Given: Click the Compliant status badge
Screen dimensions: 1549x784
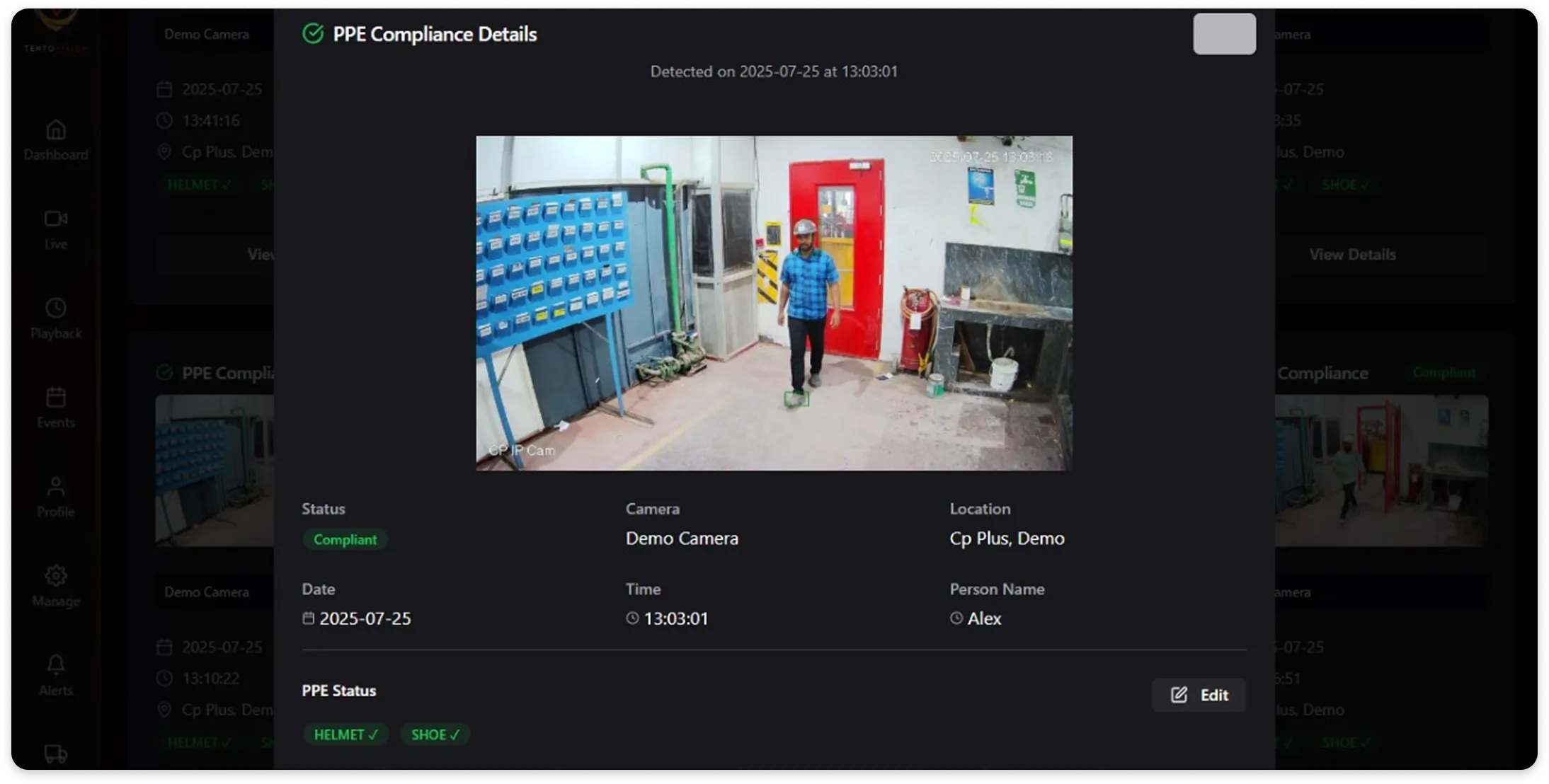Looking at the screenshot, I should click(x=345, y=539).
